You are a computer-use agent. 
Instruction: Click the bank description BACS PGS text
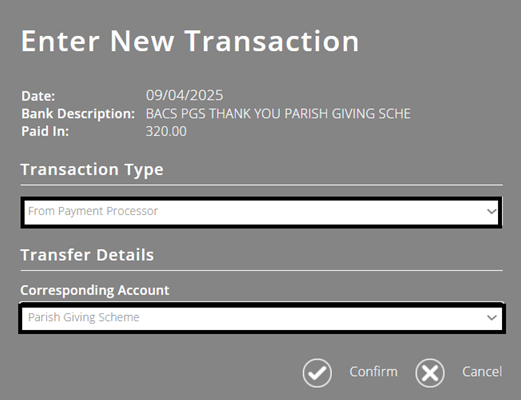278,114
